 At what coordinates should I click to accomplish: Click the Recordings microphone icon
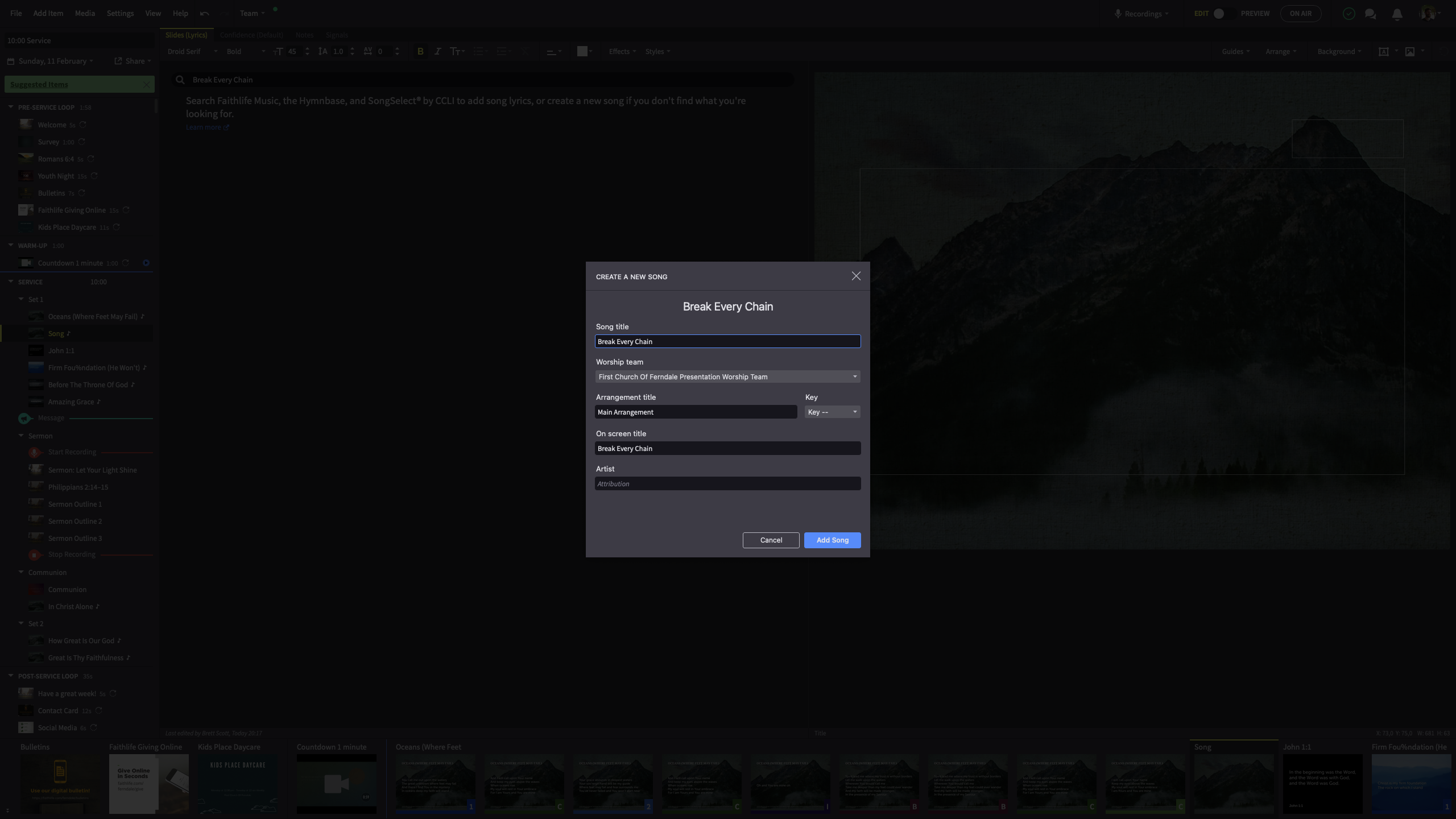(x=1118, y=14)
